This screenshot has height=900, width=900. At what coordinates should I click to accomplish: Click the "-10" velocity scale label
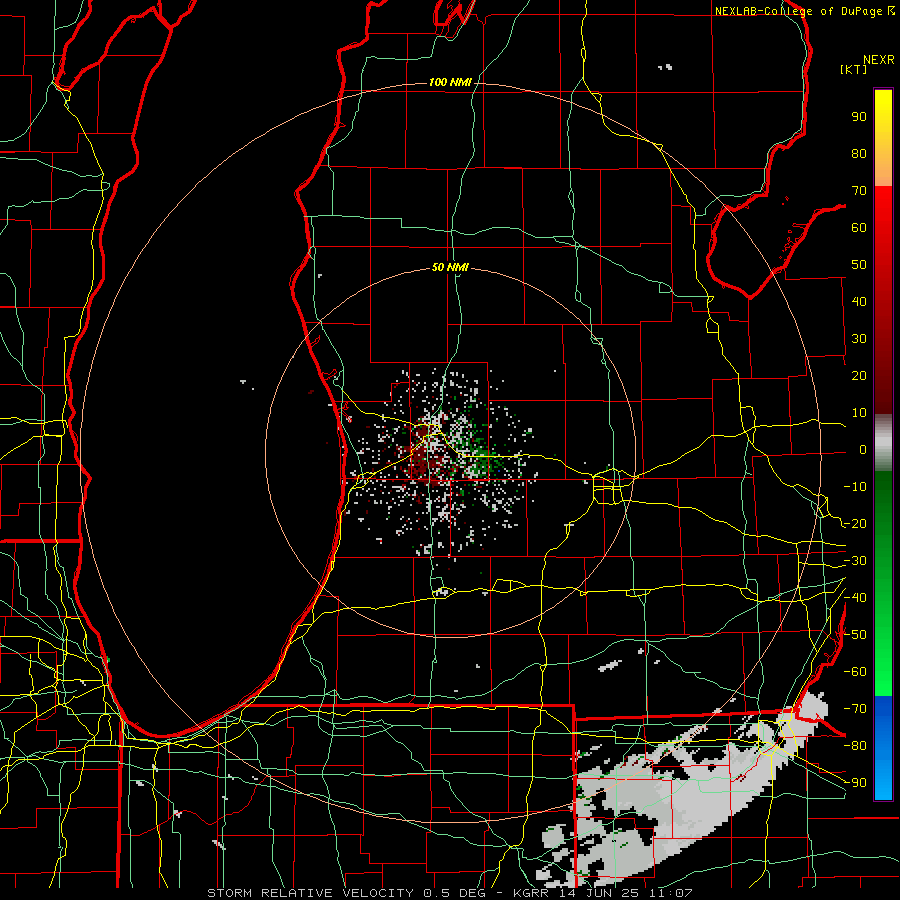[855, 487]
